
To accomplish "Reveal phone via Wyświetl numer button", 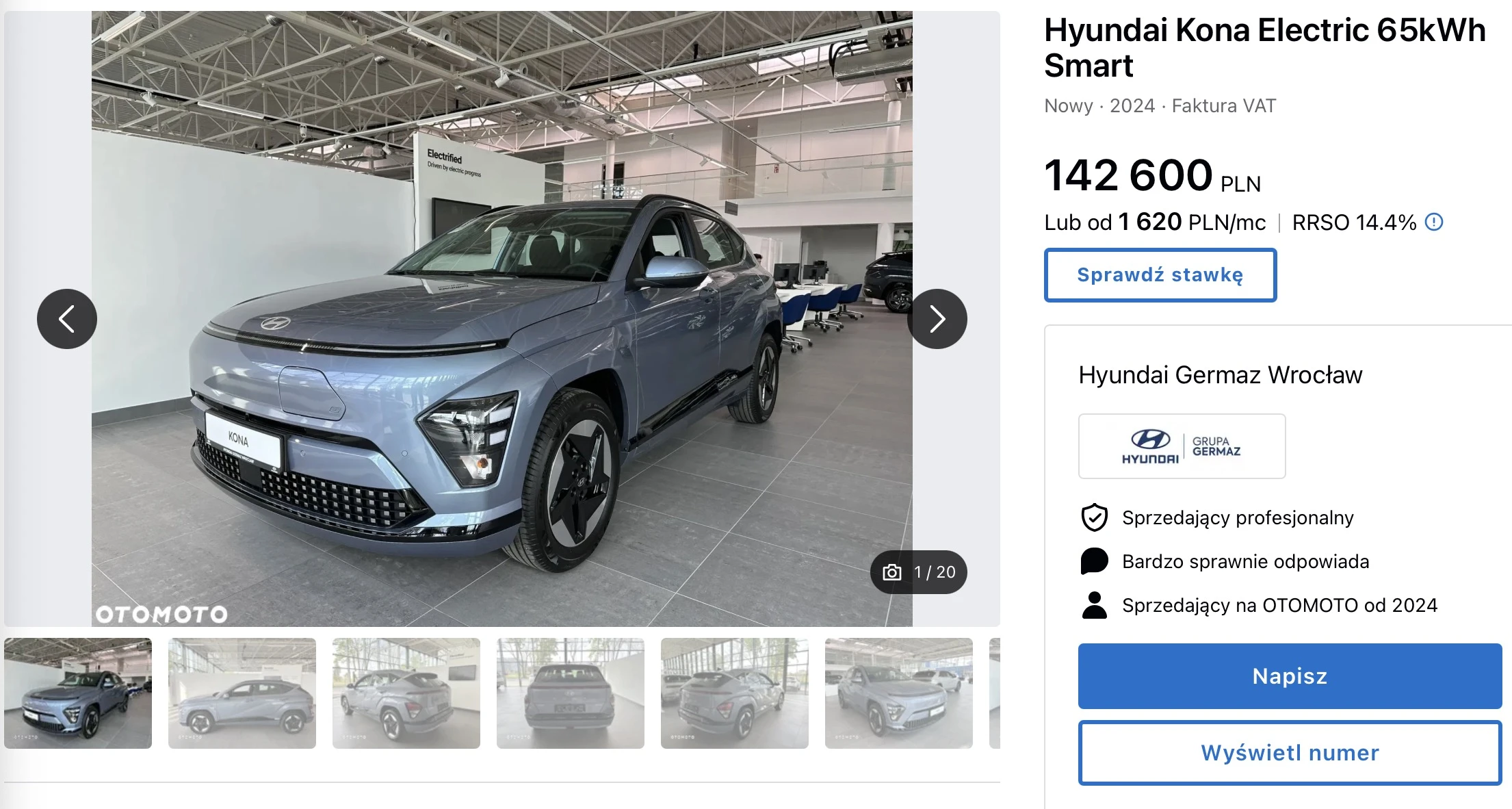I will (1290, 753).
